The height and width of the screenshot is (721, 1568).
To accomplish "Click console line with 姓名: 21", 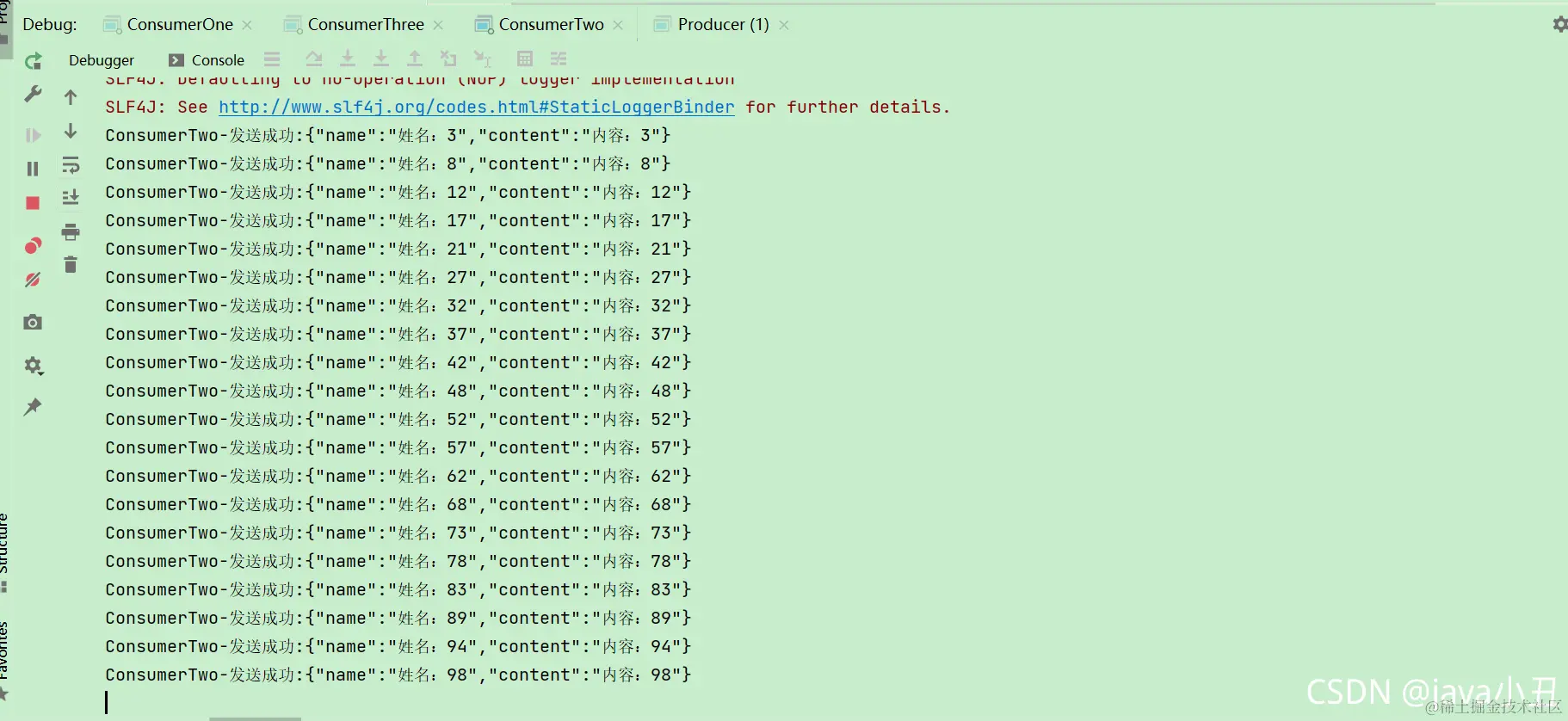I will pos(398,249).
